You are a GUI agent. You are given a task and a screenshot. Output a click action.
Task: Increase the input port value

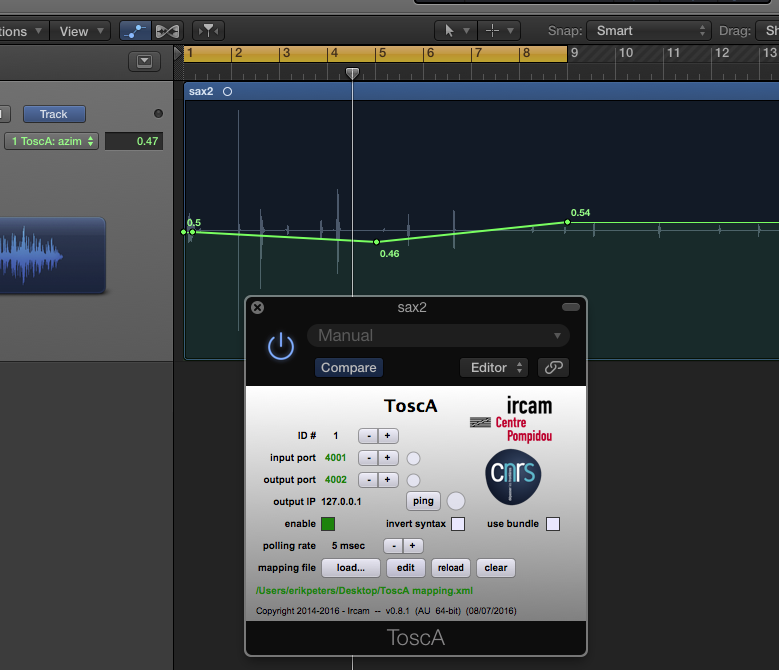388,457
